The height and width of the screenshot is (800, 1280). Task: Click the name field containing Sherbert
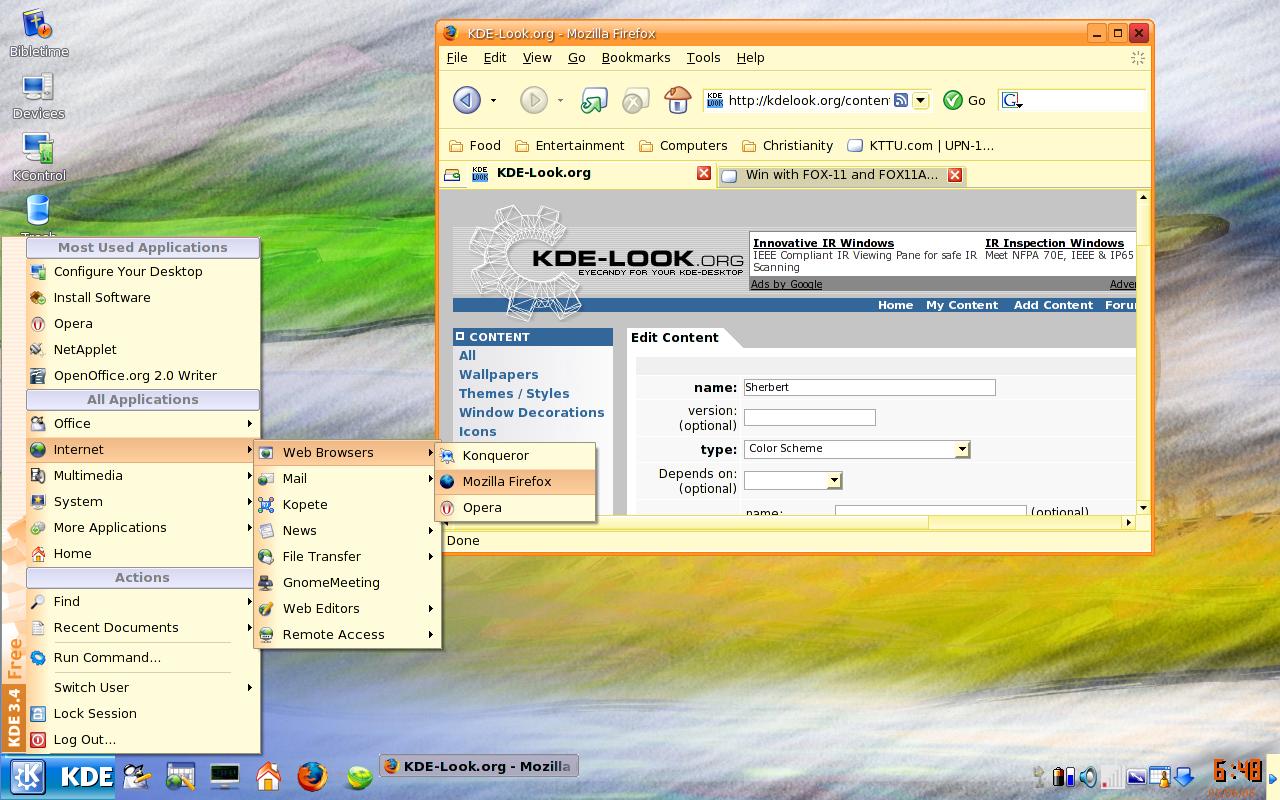point(869,387)
